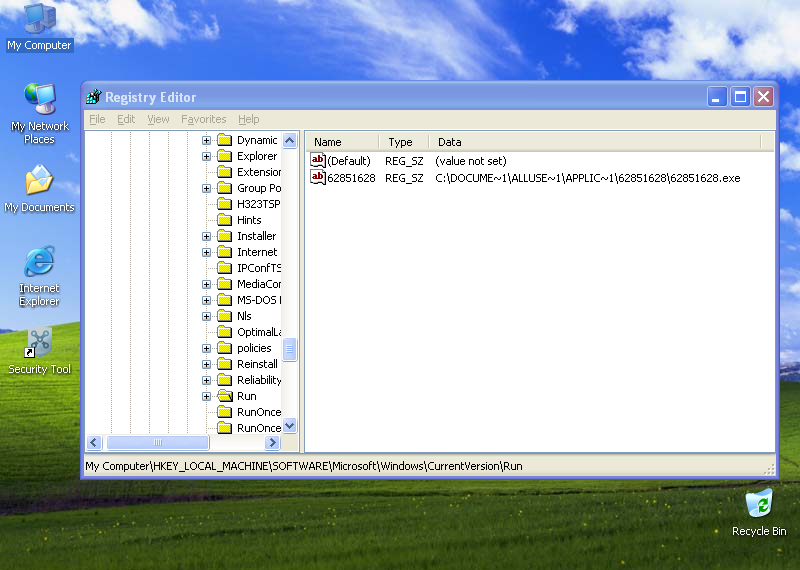Sort values by the Data column header

(595, 142)
